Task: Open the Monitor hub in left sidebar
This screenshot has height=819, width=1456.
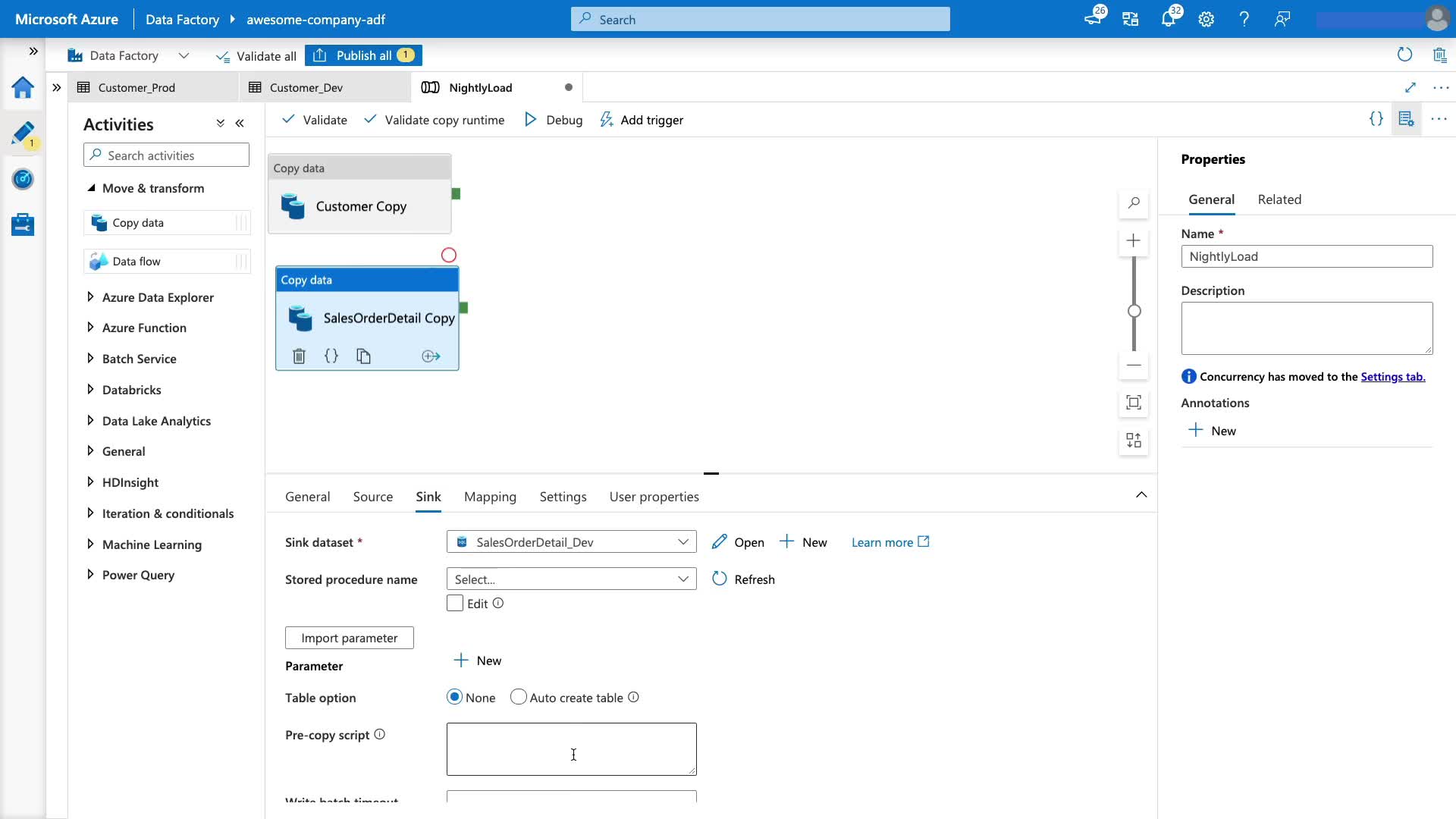Action: click(x=23, y=180)
